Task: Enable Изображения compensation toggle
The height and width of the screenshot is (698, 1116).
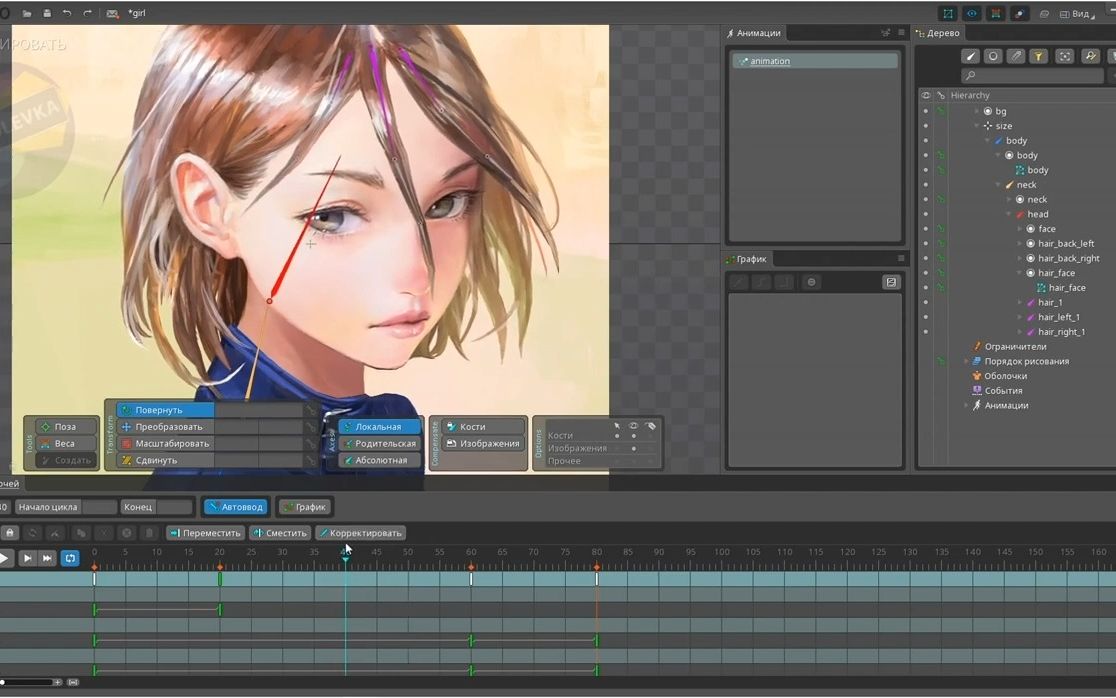Action: 483,443
